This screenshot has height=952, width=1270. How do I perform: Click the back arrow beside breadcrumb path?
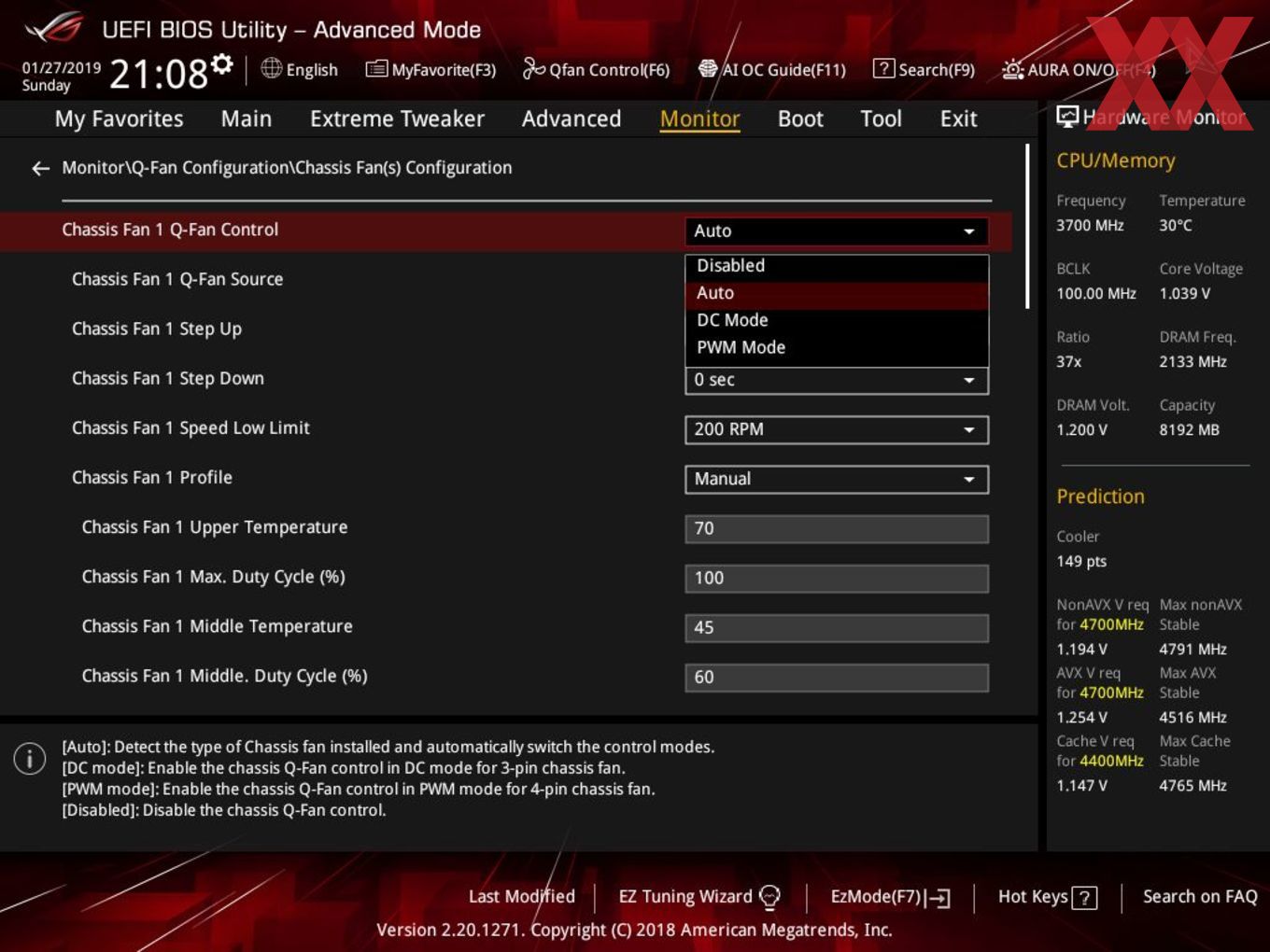click(x=40, y=168)
